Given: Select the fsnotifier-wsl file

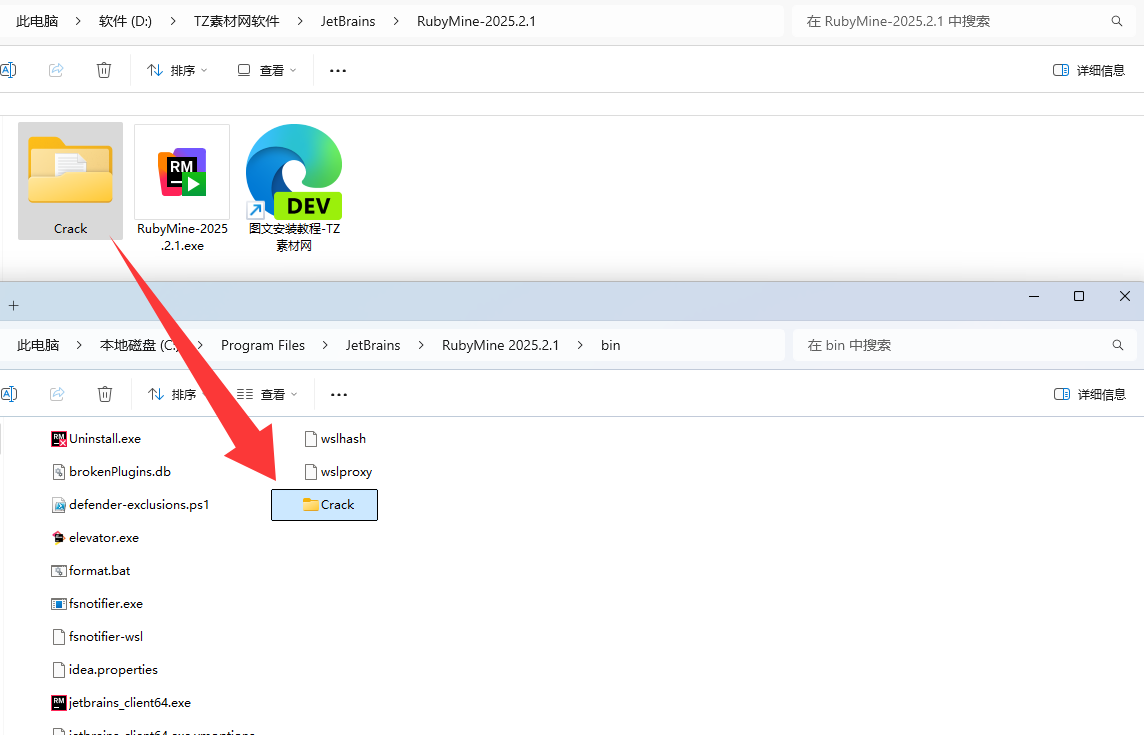Looking at the screenshot, I should coord(98,636).
